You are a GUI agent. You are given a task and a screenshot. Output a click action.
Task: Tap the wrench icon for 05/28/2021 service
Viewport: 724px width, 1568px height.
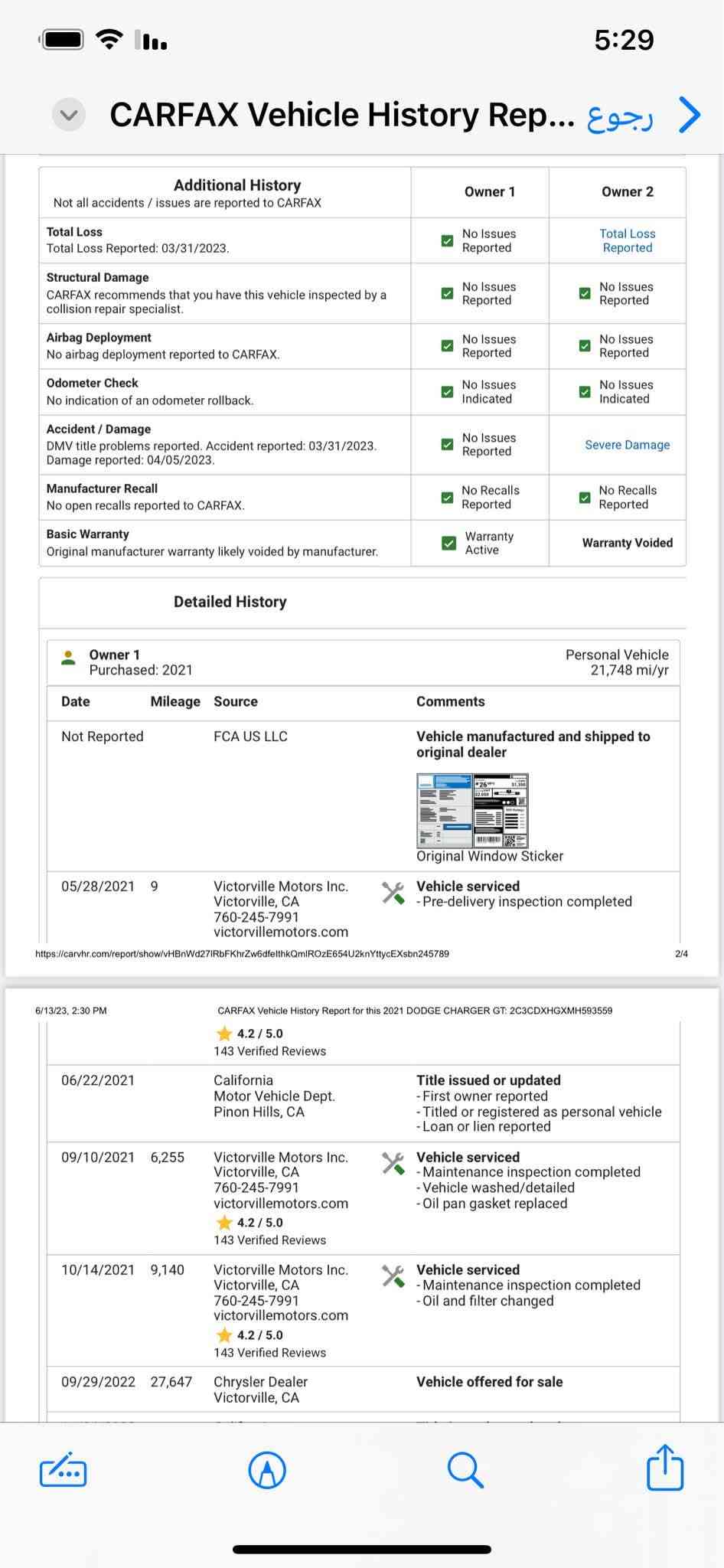coord(393,893)
